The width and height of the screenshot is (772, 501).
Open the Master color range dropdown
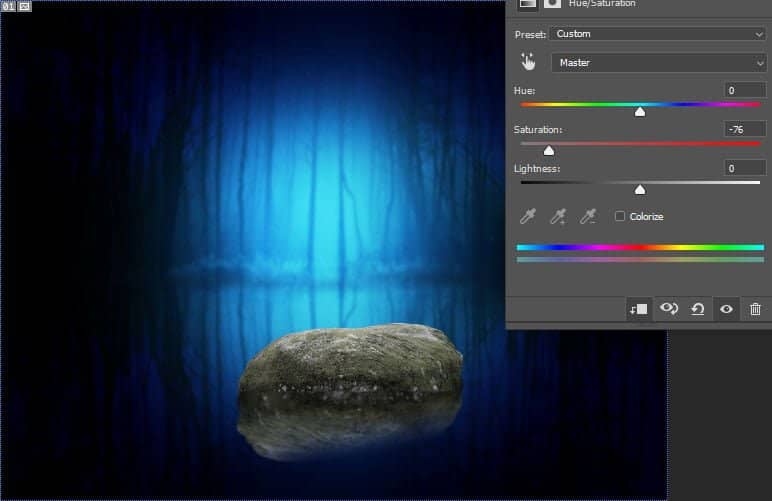(x=658, y=63)
